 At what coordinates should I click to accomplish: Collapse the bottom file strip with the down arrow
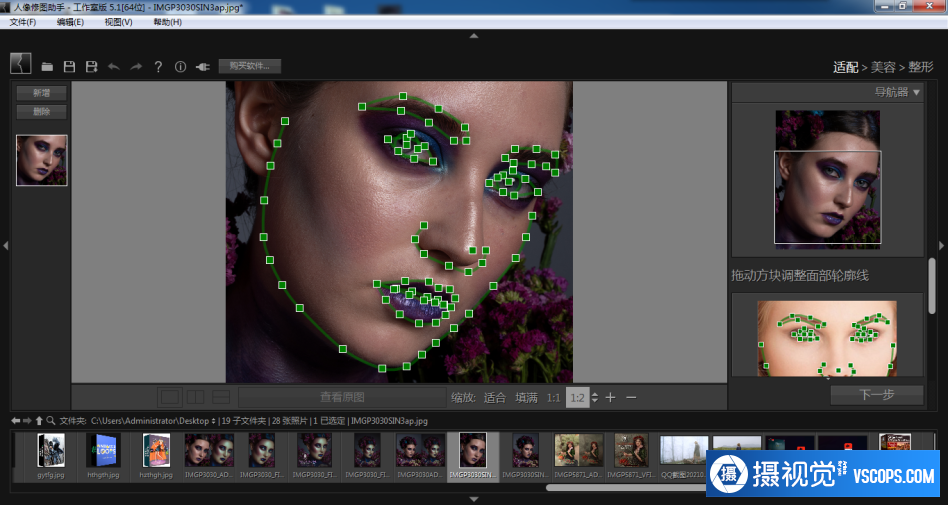474,499
